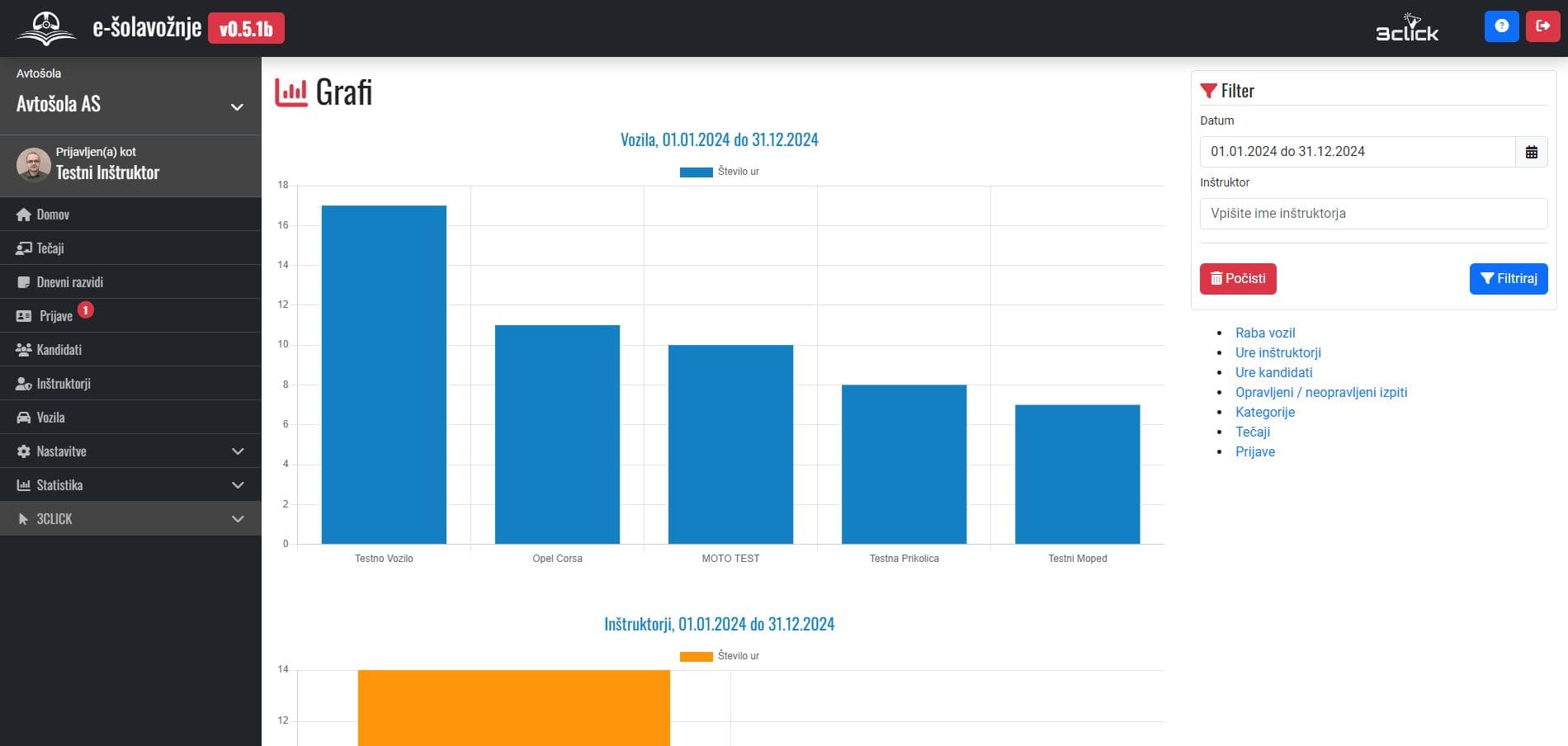This screenshot has width=1568, height=746.
Task: Click the Inštruktor name input field
Action: 1373,214
